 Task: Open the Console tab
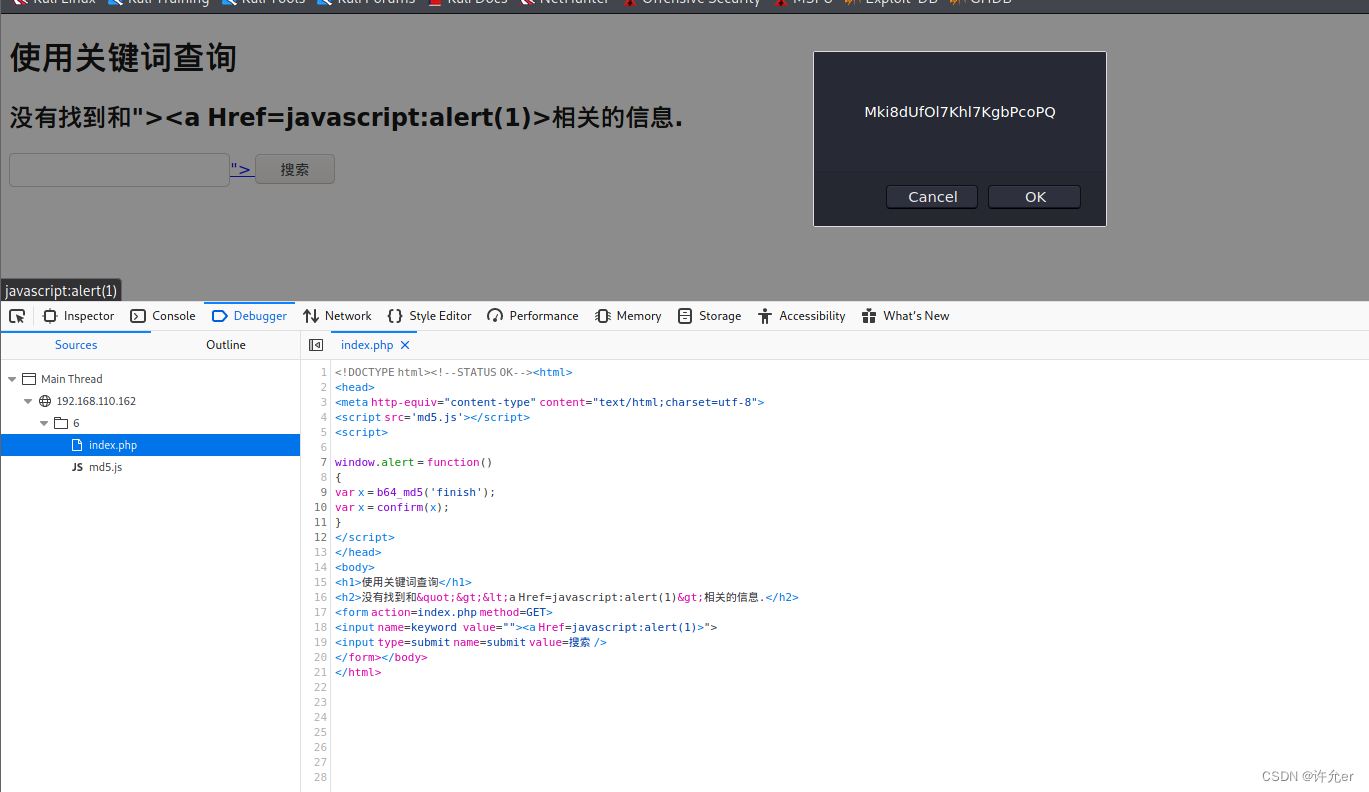point(163,316)
